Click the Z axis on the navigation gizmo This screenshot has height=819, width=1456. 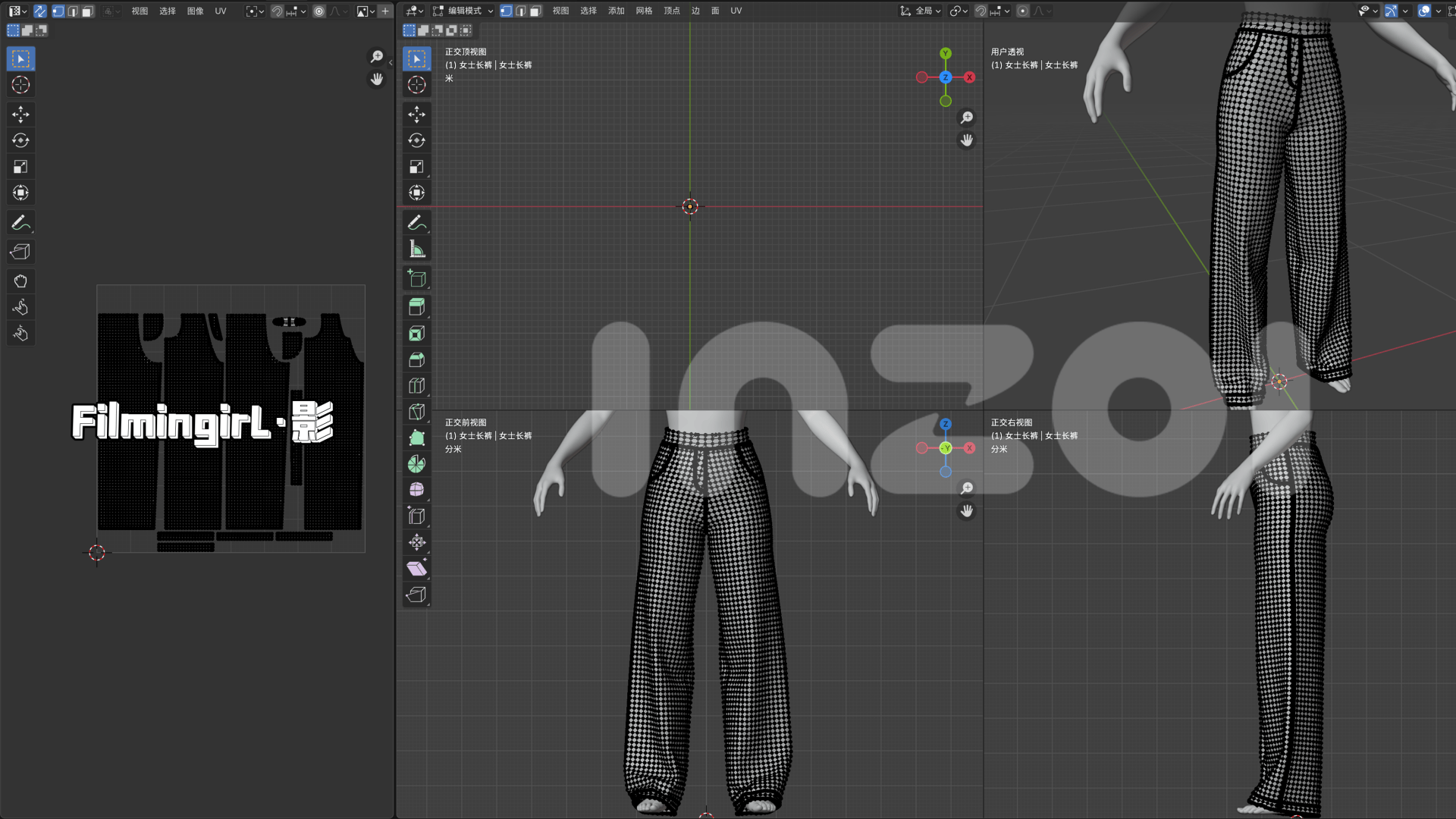pyautogui.click(x=945, y=77)
